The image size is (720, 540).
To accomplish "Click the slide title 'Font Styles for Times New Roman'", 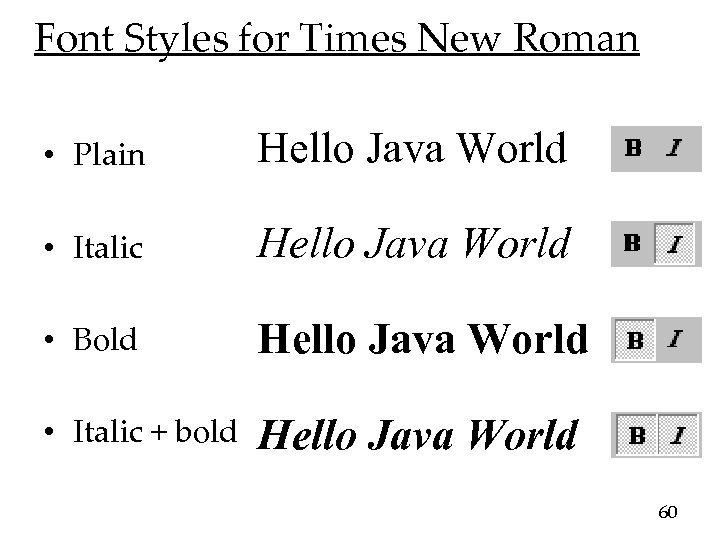I will point(335,40).
